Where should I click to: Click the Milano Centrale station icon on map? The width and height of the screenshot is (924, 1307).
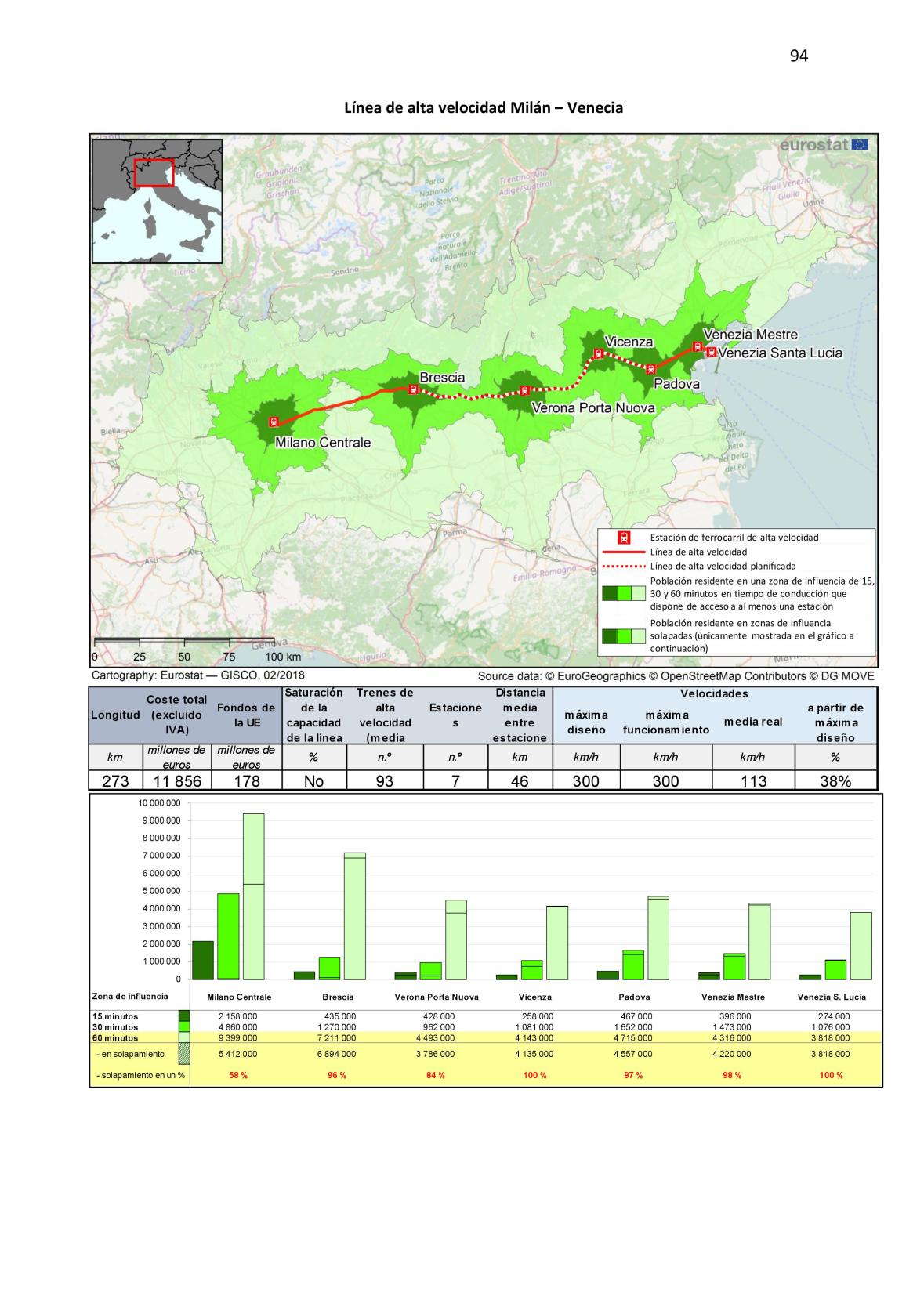tap(273, 422)
